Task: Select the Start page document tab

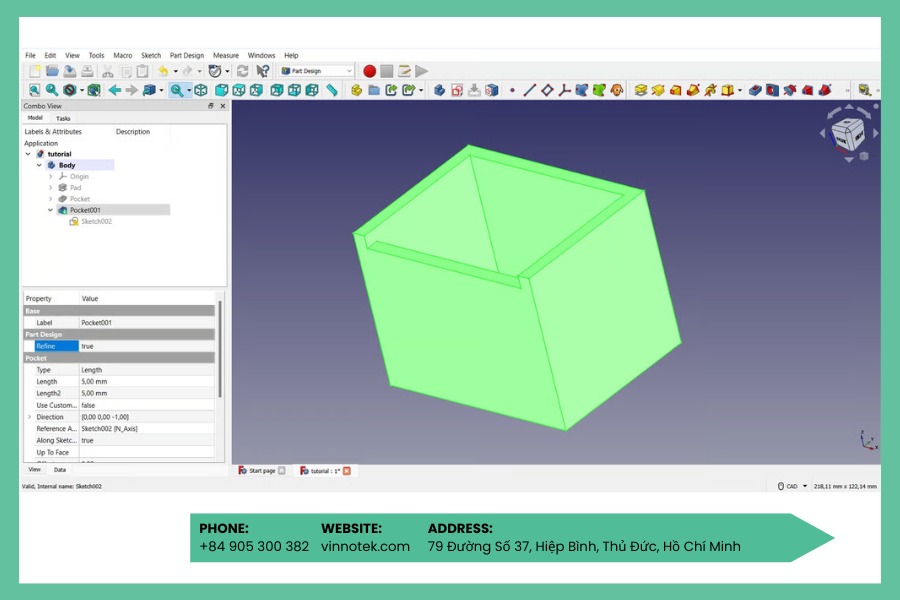Action: 262,471
